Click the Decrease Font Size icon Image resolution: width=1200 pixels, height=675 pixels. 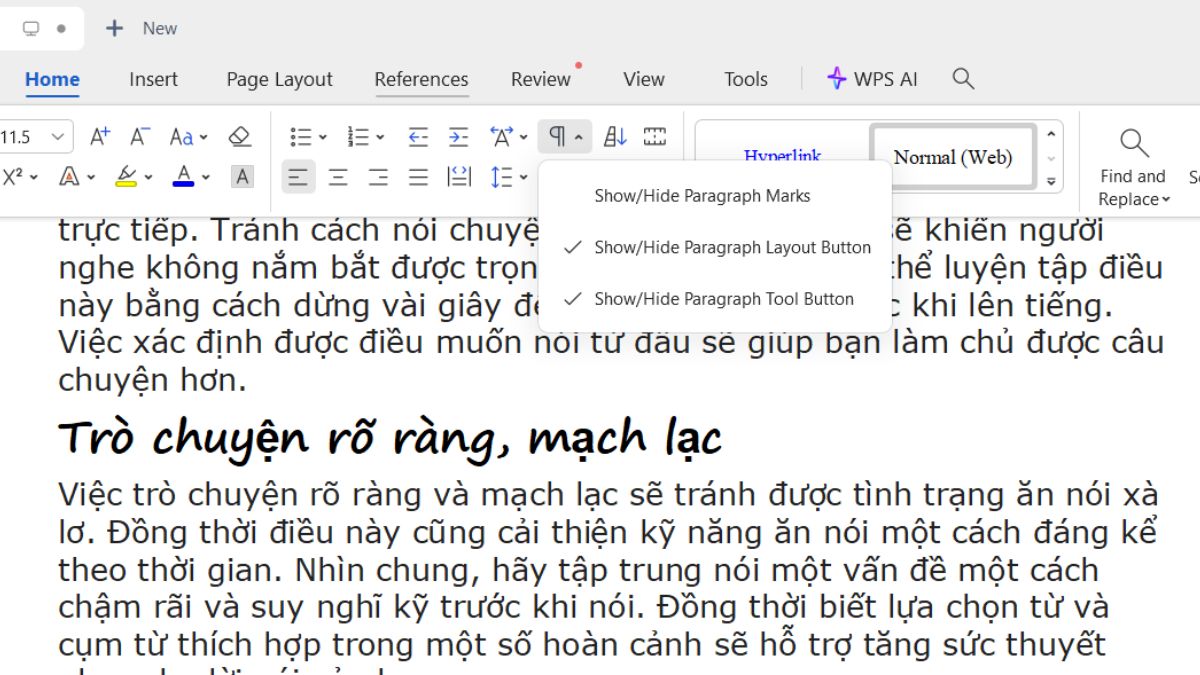pos(140,136)
